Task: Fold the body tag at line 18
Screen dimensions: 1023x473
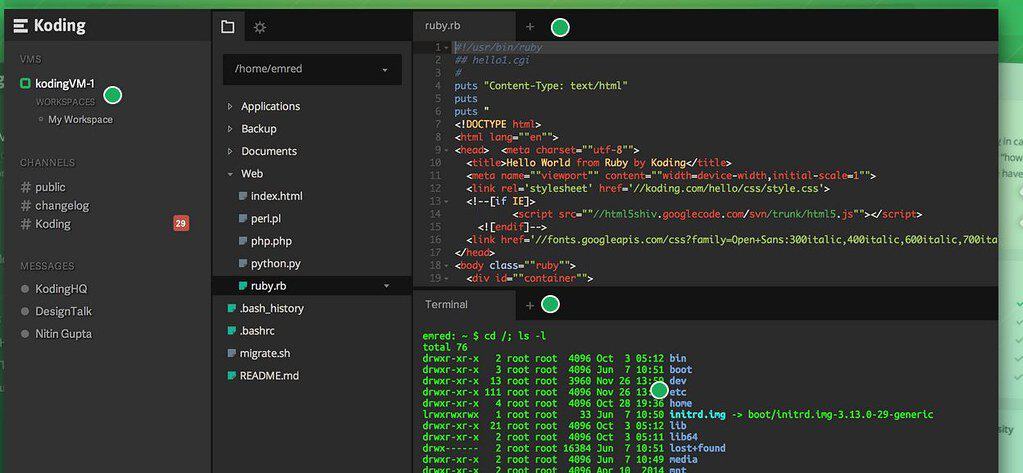Action: click(x=446, y=265)
